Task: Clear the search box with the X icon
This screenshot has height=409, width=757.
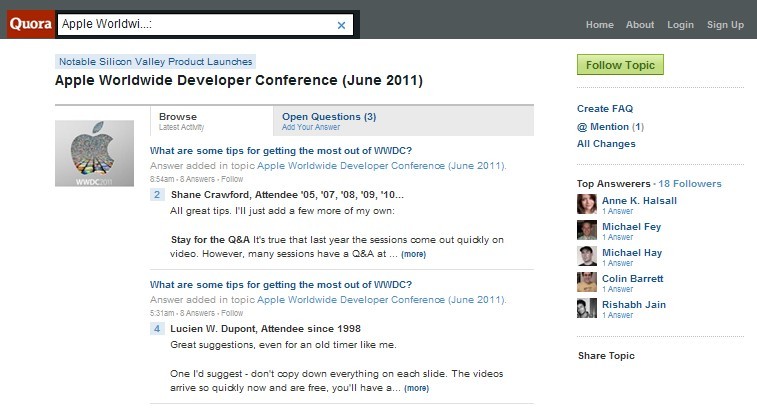Action: click(341, 25)
